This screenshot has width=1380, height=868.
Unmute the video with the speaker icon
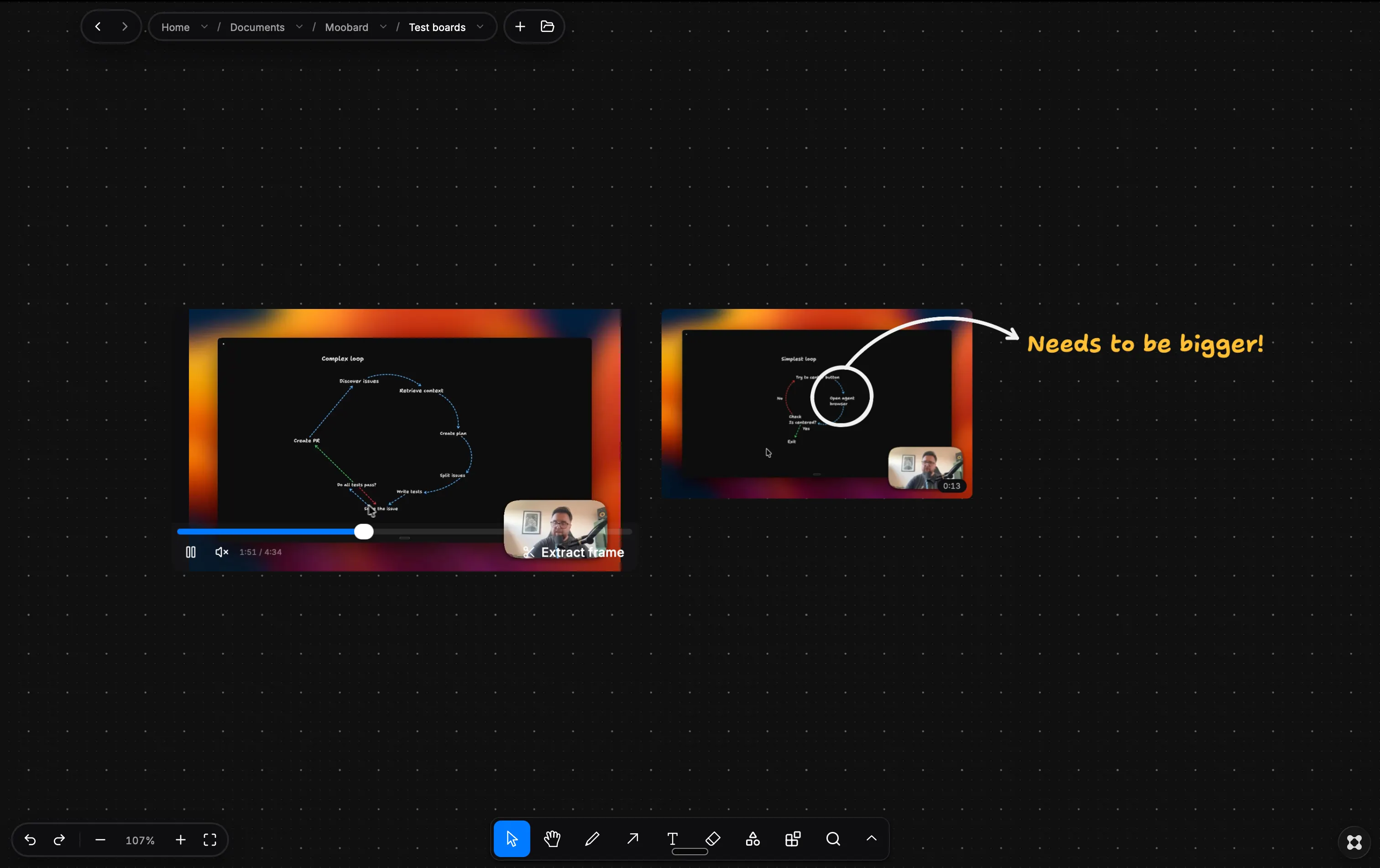(x=222, y=552)
